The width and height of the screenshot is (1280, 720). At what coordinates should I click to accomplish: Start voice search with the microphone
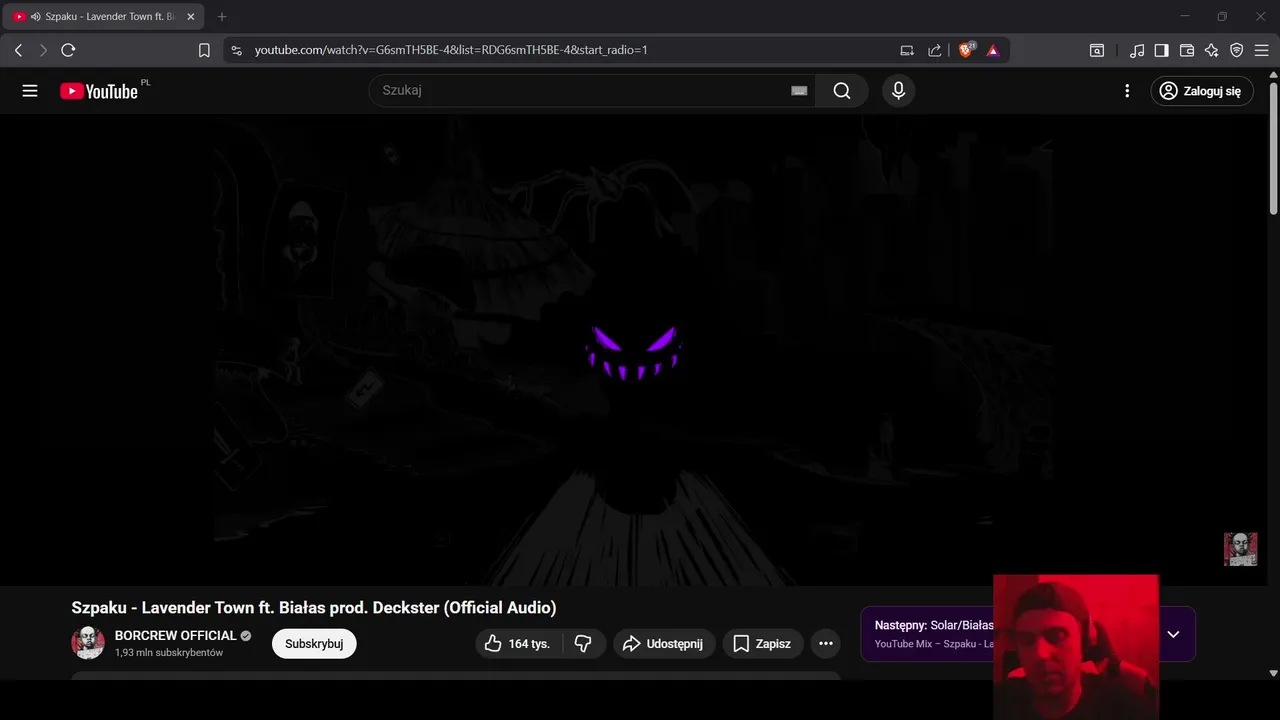(898, 91)
